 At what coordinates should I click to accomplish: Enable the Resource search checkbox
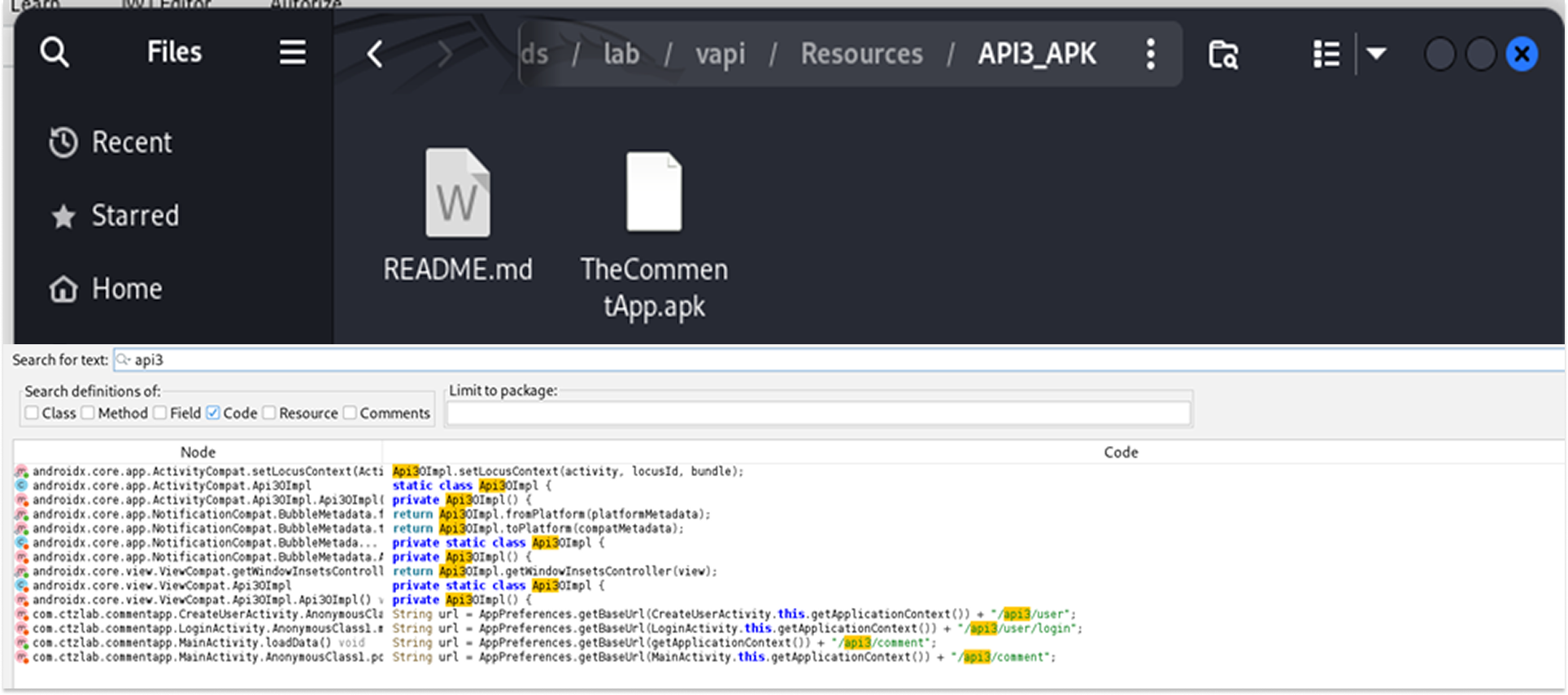tap(269, 413)
